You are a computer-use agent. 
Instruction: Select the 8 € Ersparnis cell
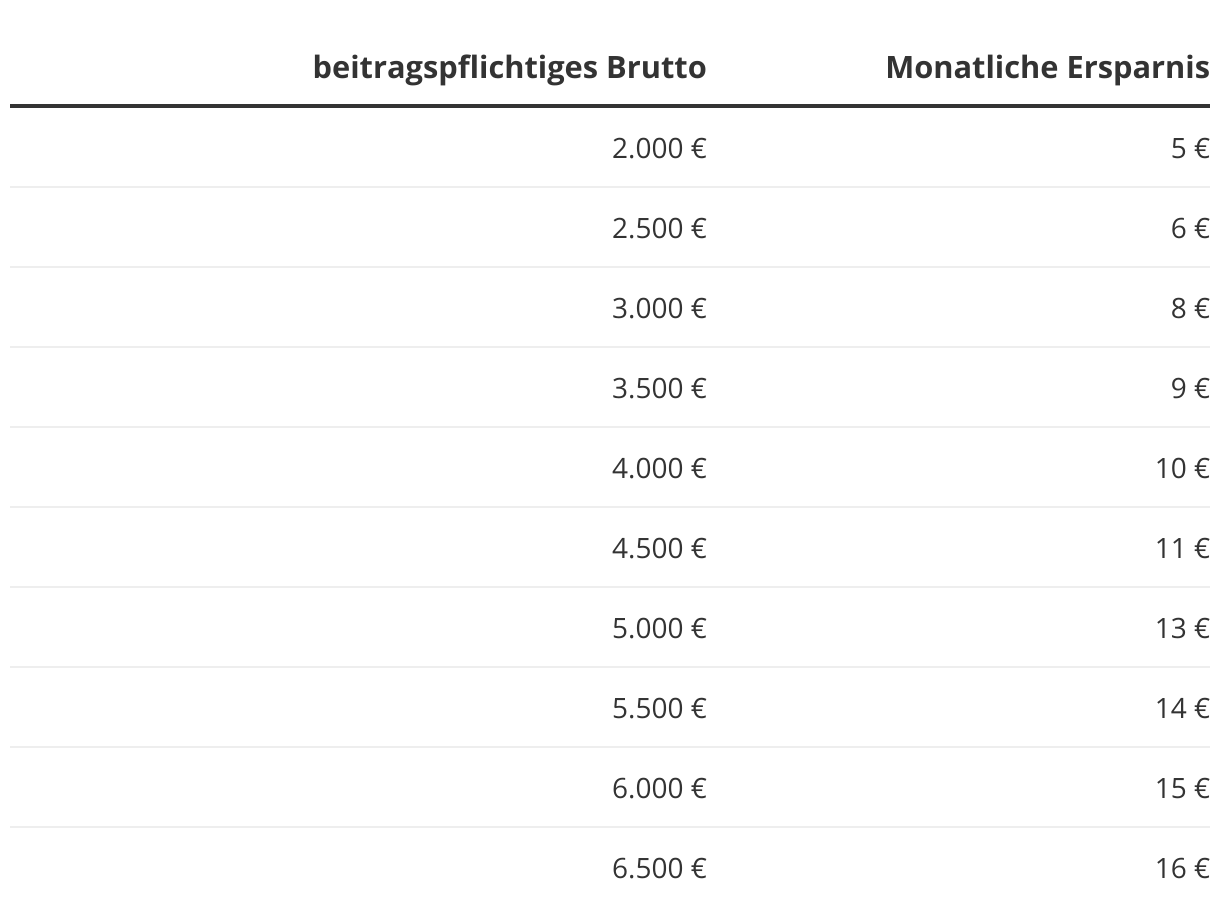coord(1189,308)
